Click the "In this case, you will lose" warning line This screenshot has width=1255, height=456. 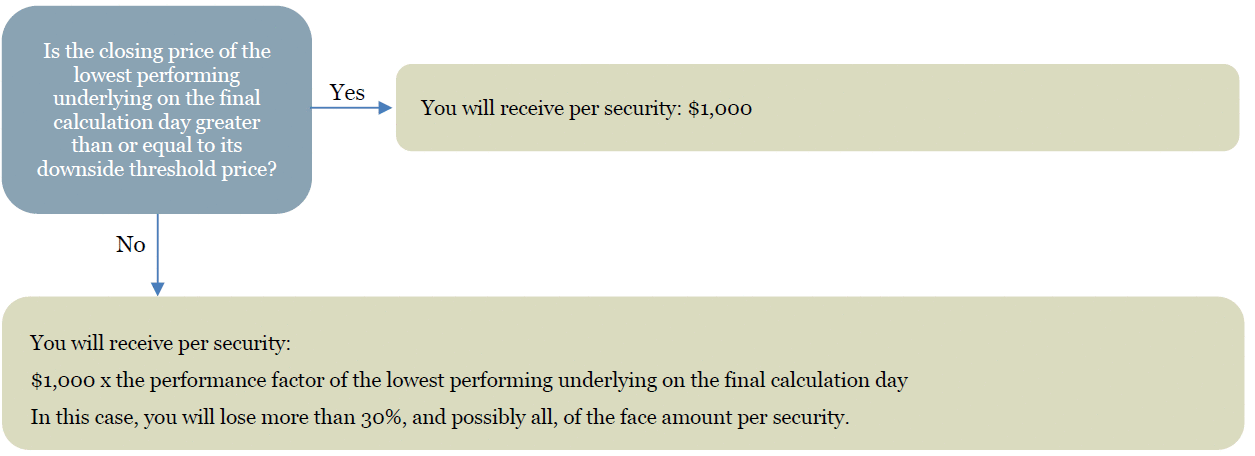(439, 417)
